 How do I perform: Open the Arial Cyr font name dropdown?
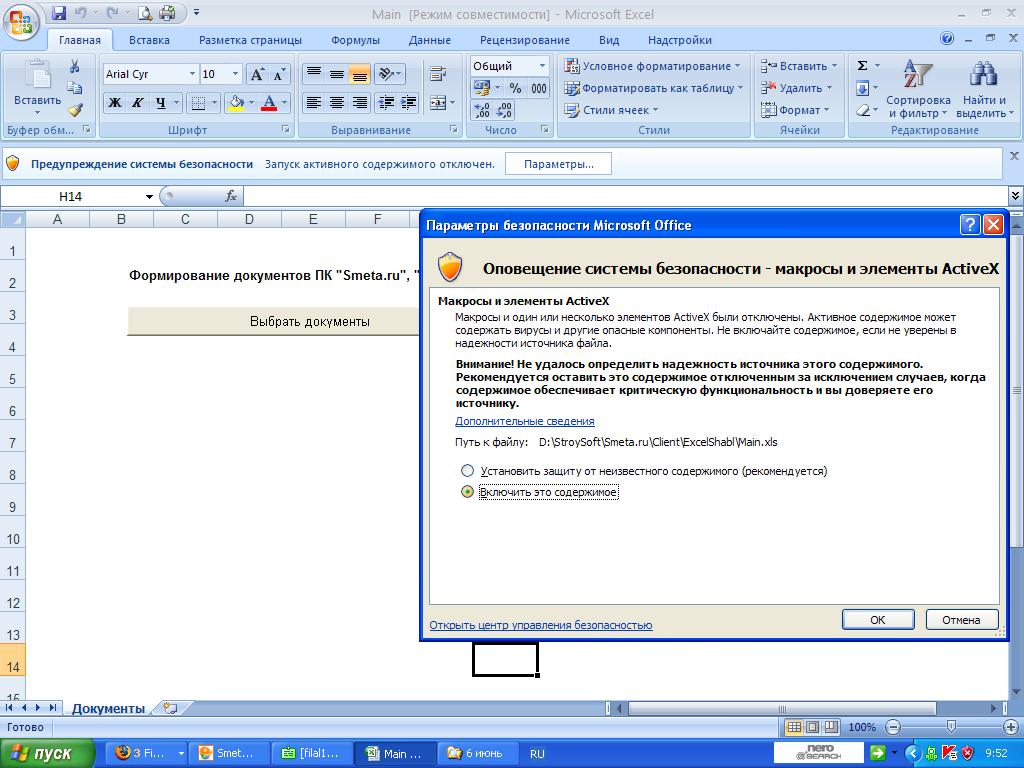[192, 74]
